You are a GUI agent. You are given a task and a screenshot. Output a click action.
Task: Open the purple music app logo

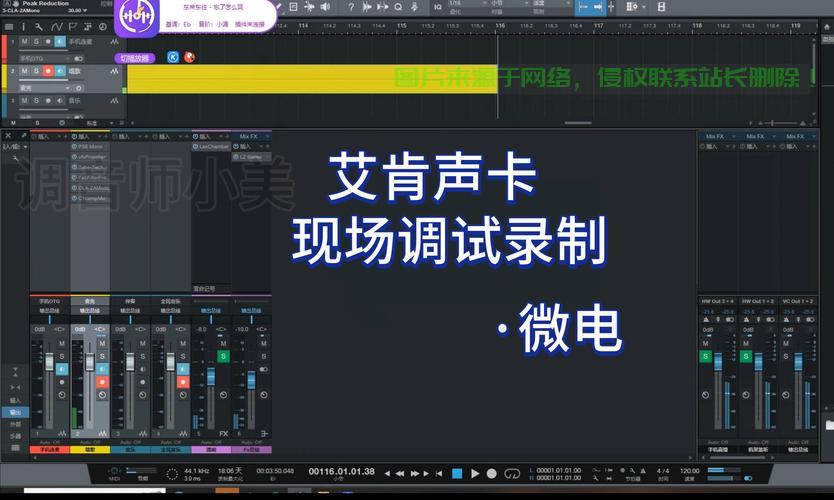click(137, 16)
